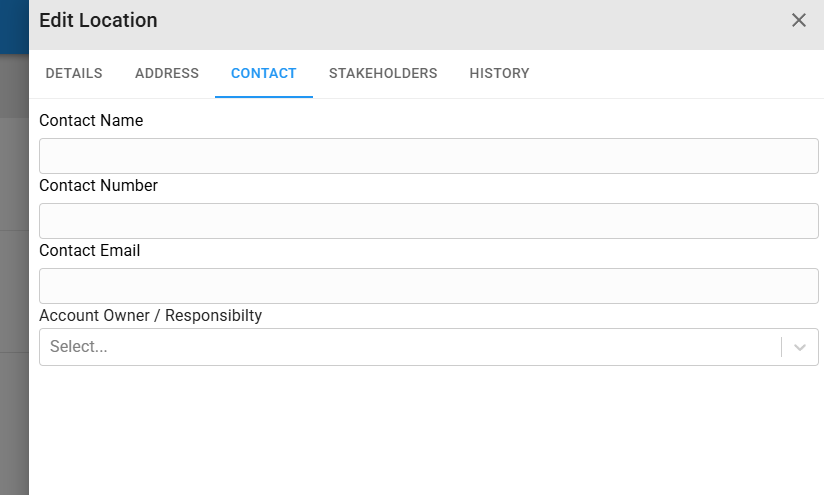Click the Account Owner / Responsibilty label
This screenshot has width=824, height=495.
(151, 315)
